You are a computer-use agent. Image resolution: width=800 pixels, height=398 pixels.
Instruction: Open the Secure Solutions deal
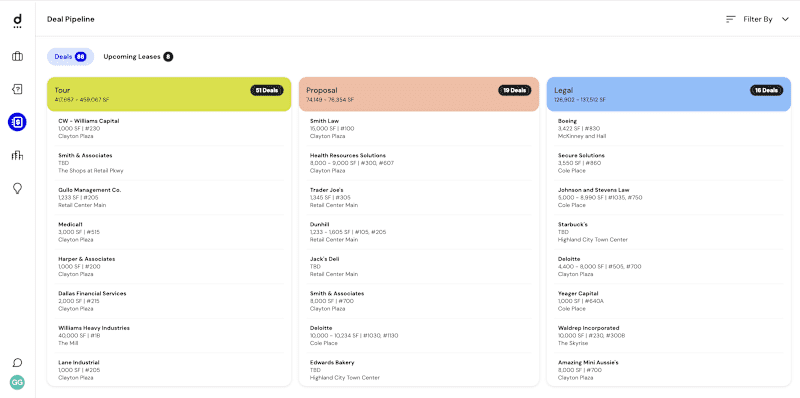click(x=670, y=163)
